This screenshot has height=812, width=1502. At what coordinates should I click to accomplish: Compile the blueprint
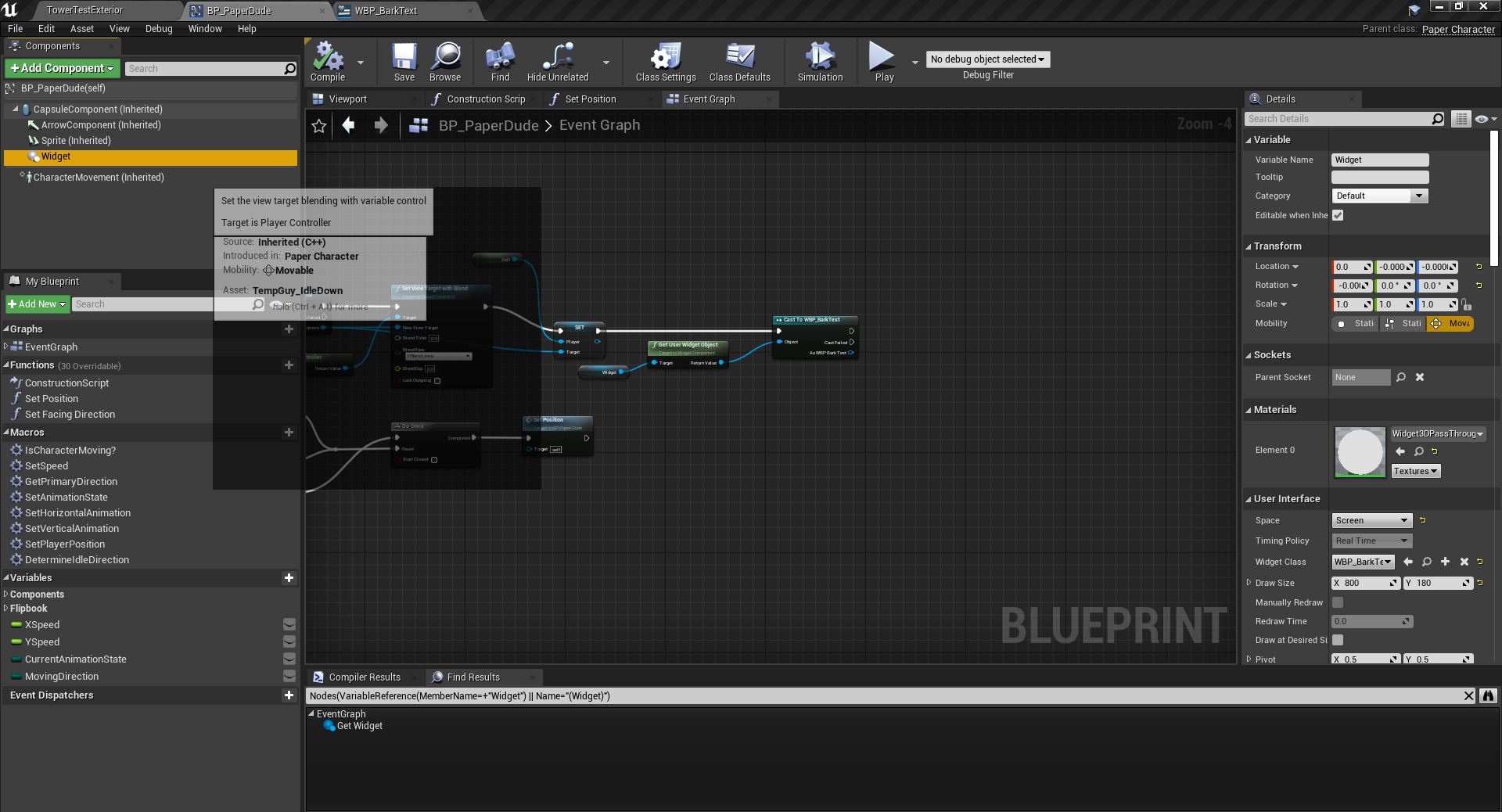(x=328, y=62)
